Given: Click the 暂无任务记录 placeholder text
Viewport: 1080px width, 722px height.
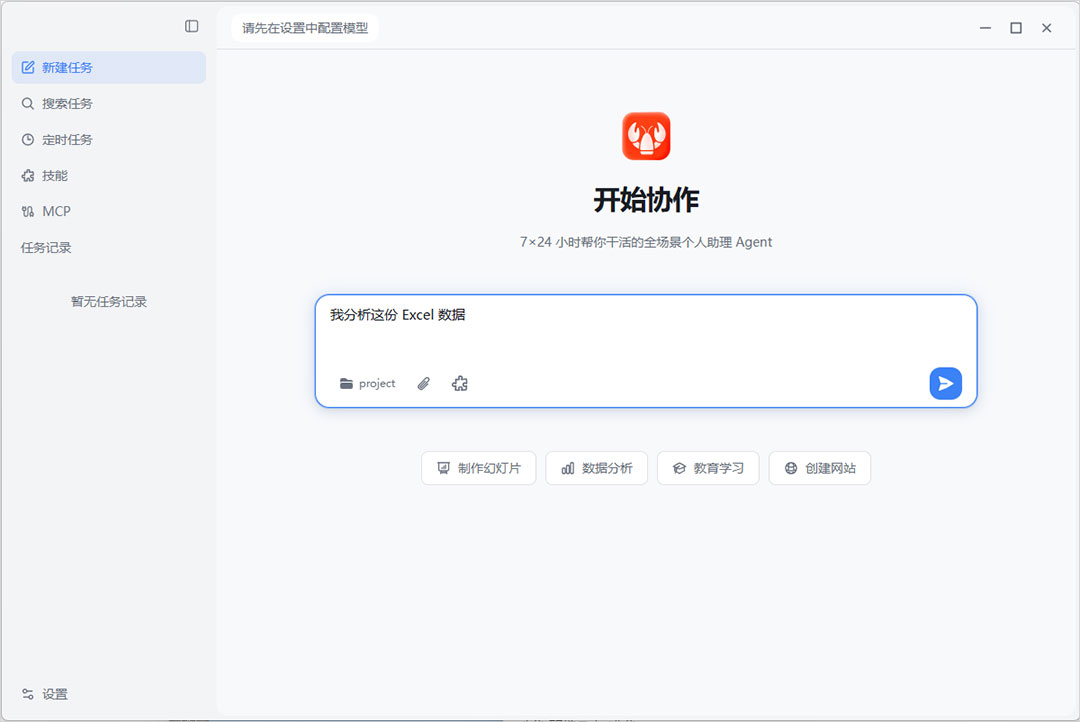Looking at the screenshot, I should (109, 302).
